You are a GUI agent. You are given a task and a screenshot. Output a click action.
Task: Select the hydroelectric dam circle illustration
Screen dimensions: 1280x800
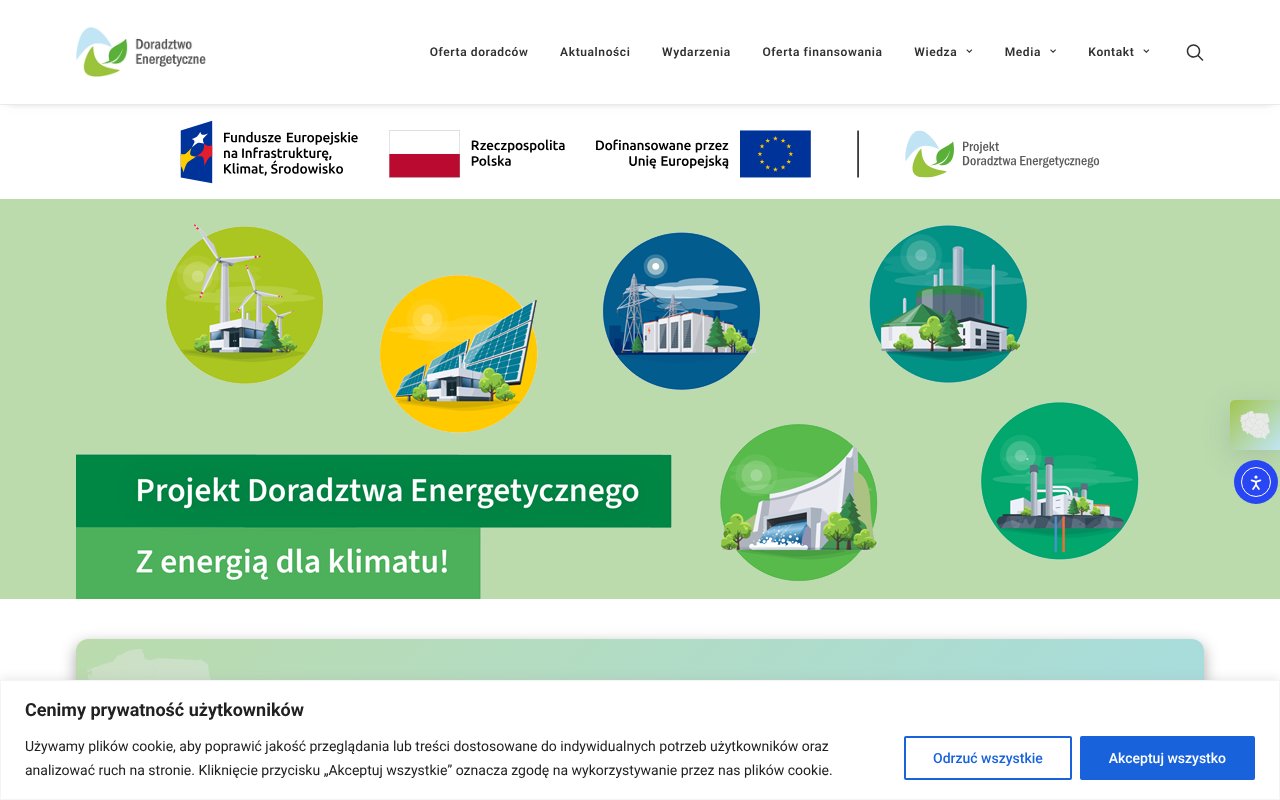pos(799,501)
